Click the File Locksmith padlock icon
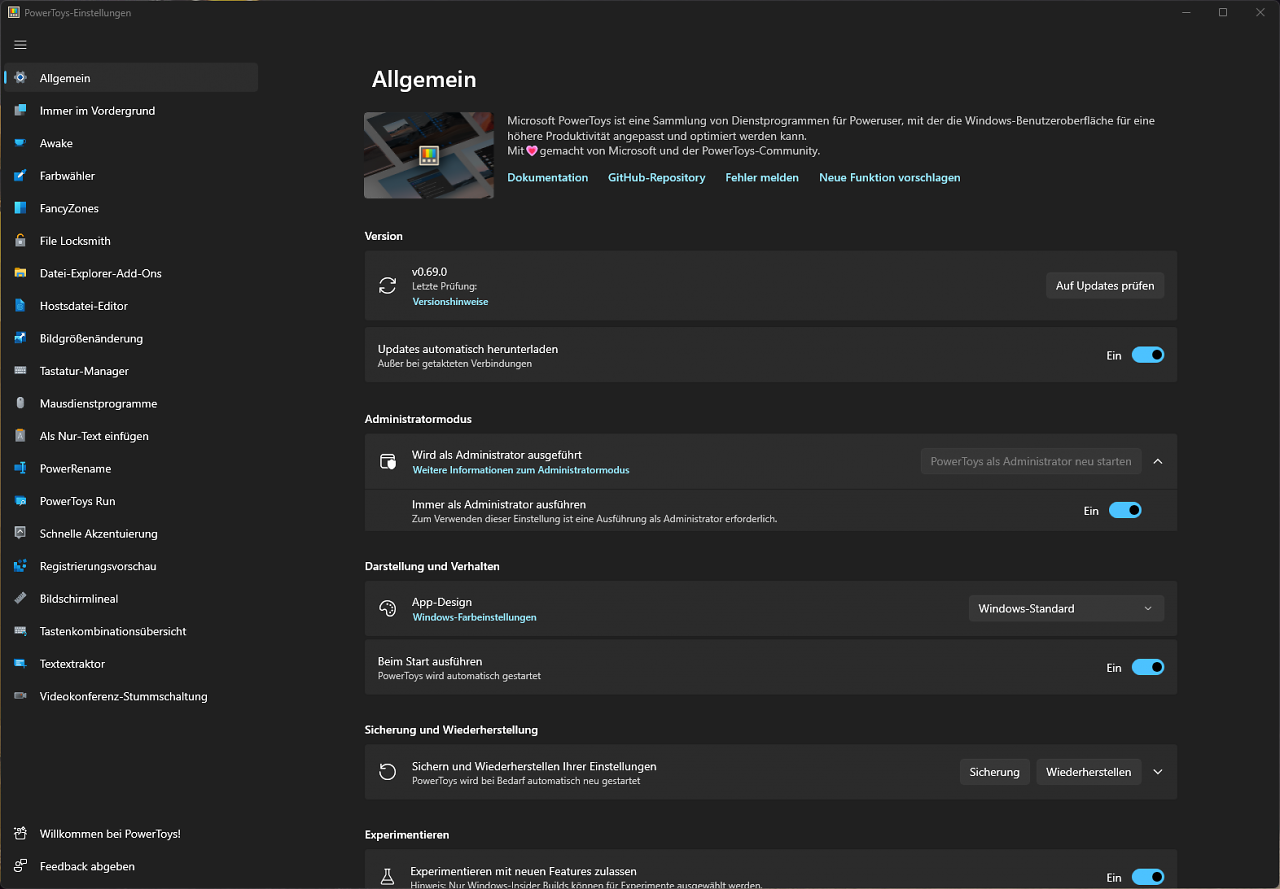The width and height of the screenshot is (1280, 889). coord(20,241)
